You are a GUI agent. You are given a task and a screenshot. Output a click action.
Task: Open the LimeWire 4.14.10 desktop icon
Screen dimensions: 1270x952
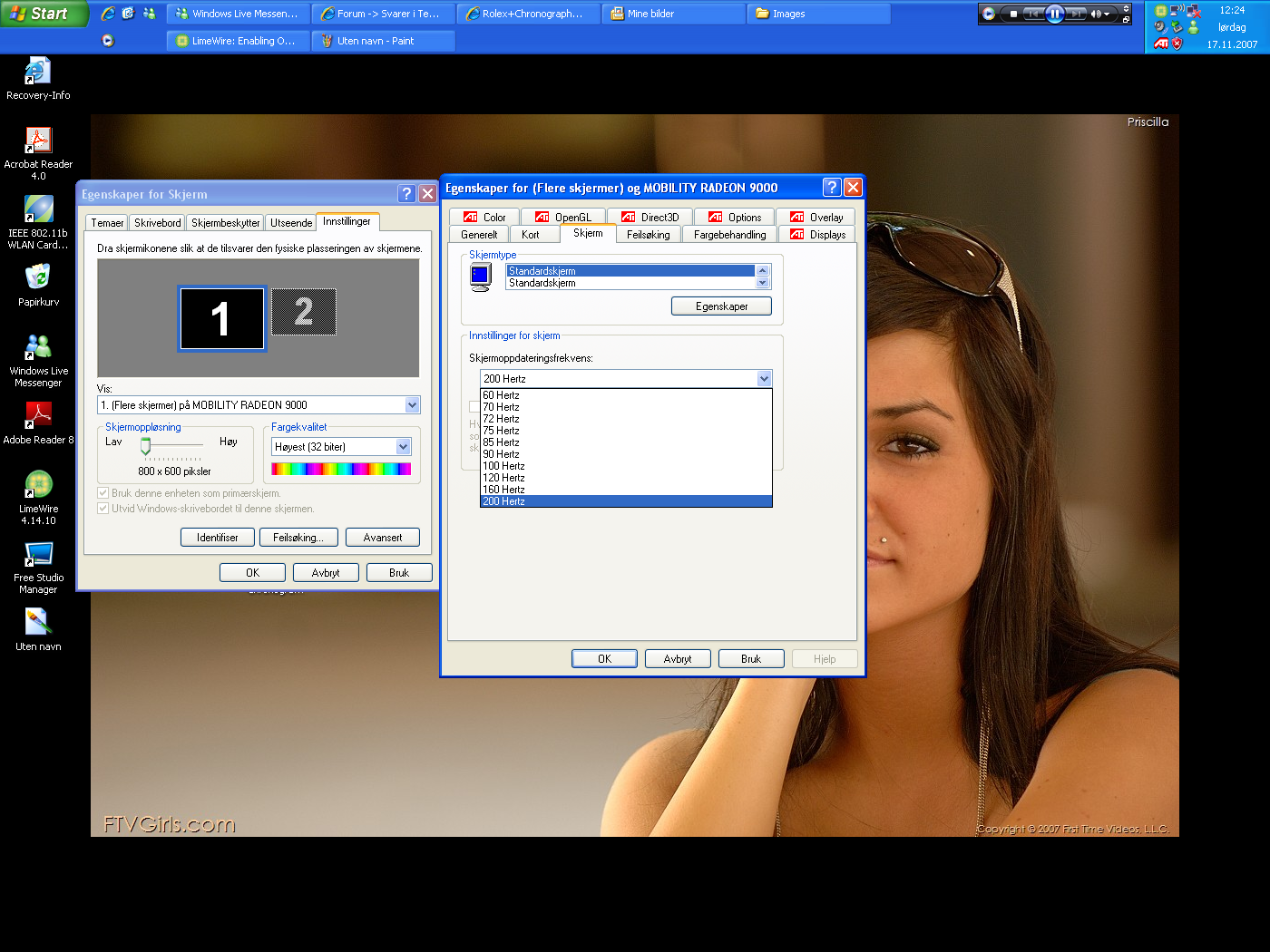[38, 485]
